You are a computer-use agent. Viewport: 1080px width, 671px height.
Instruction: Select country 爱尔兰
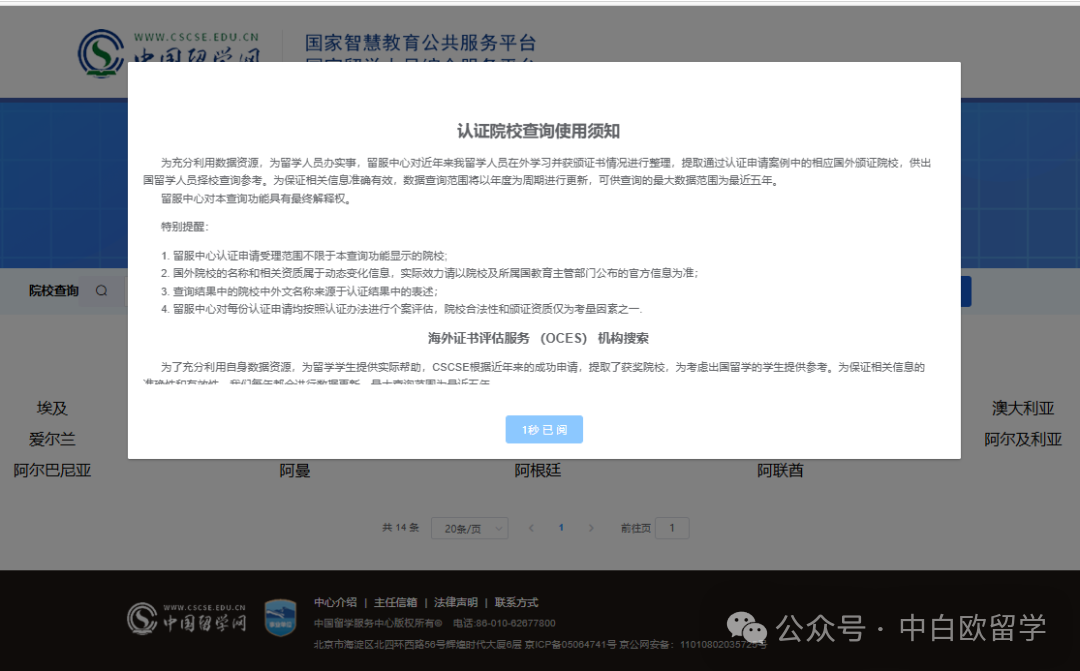[52, 439]
